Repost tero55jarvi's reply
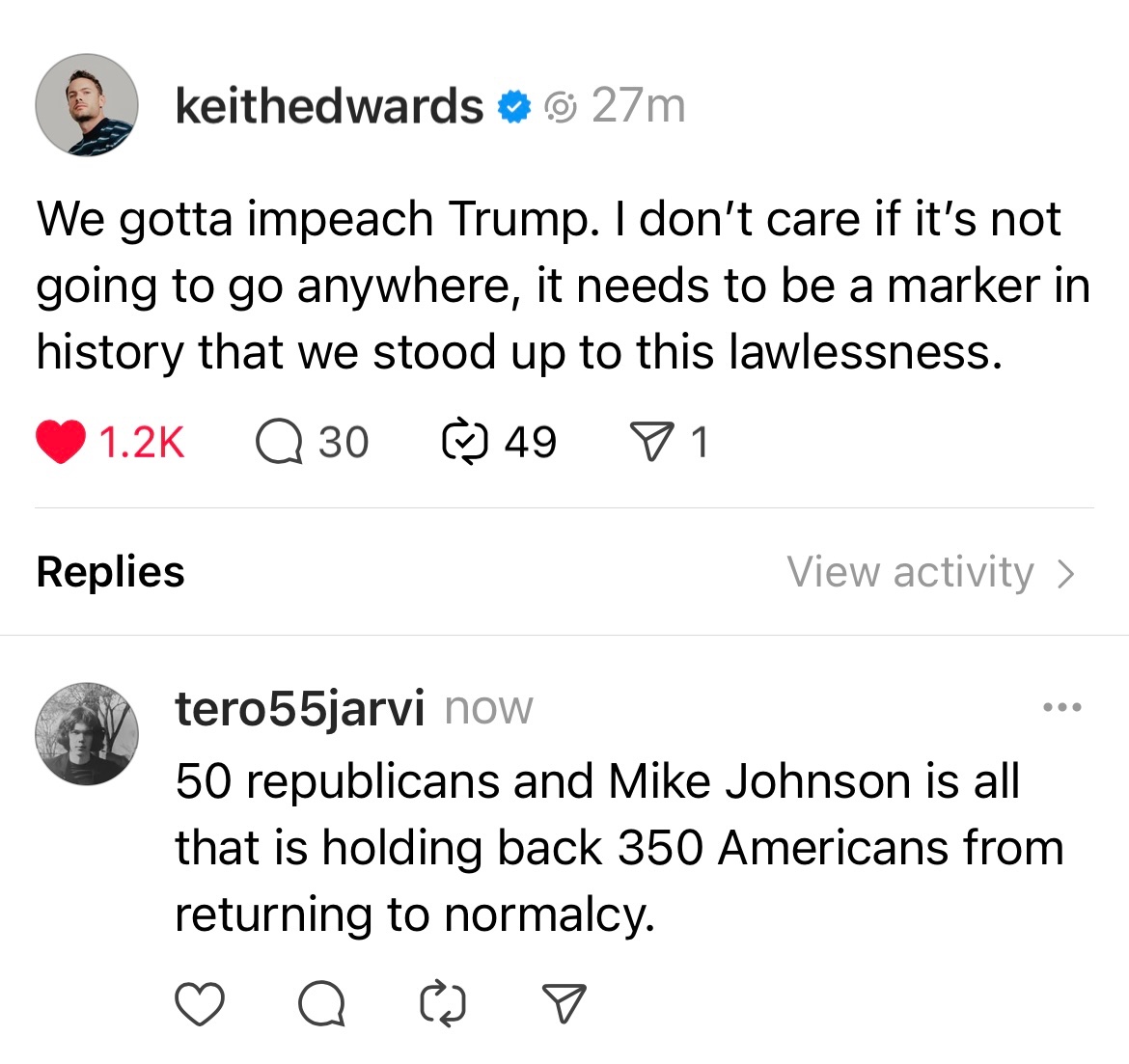This screenshot has height=1064, width=1129. pos(443,1004)
